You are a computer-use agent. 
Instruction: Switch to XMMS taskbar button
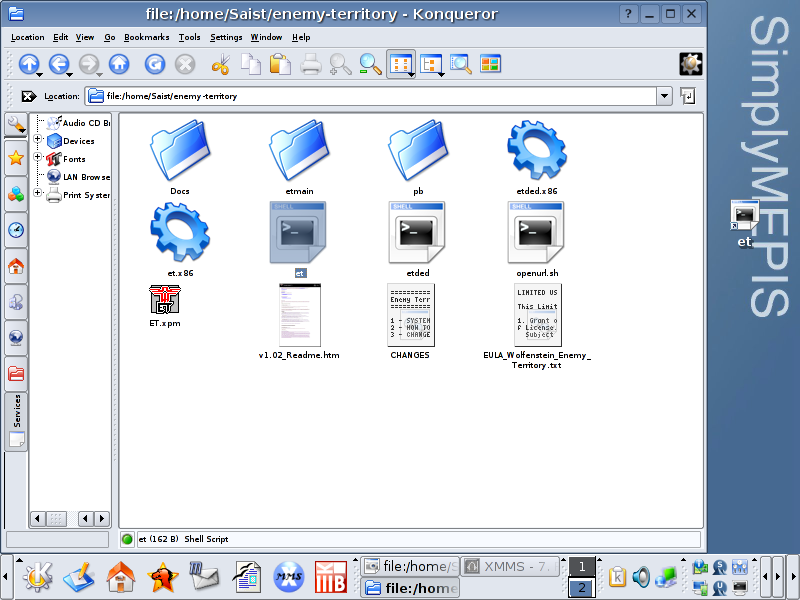(x=511, y=567)
